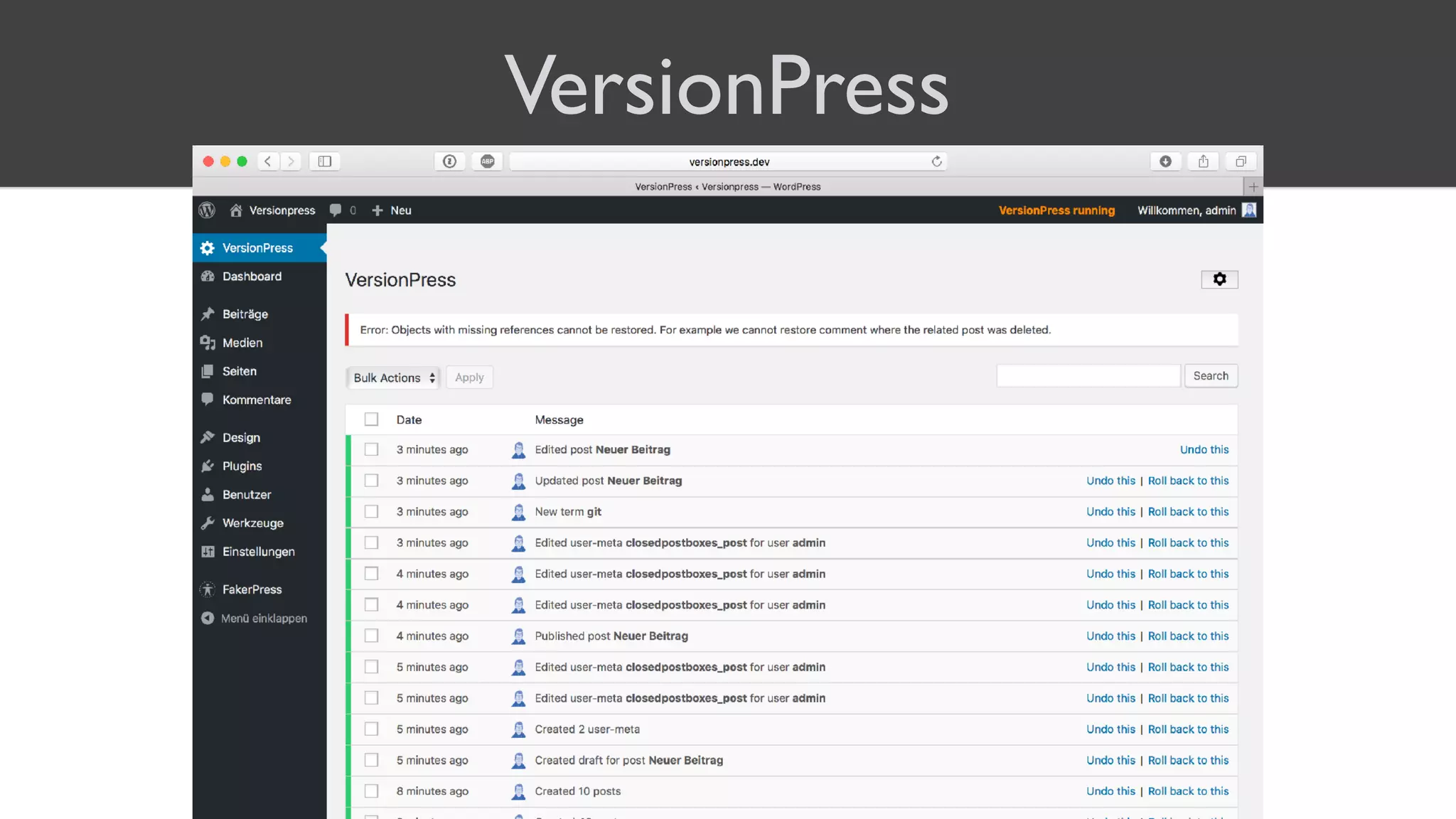Open Safari downloads button
The width and height of the screenshot is (1456, 819).
tap(1165, 161)
